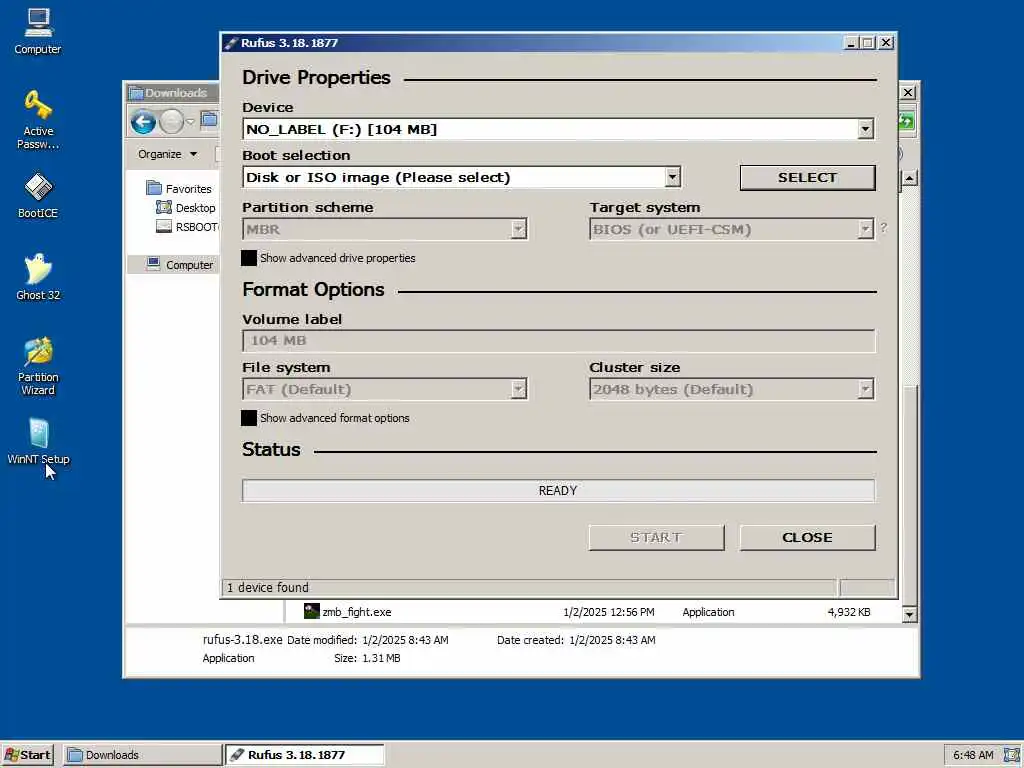The width and height of the screenshot is (1024, 768).
Task: Open the Windows Start menu
Action: pyautogui.click(x=27, y=755)
